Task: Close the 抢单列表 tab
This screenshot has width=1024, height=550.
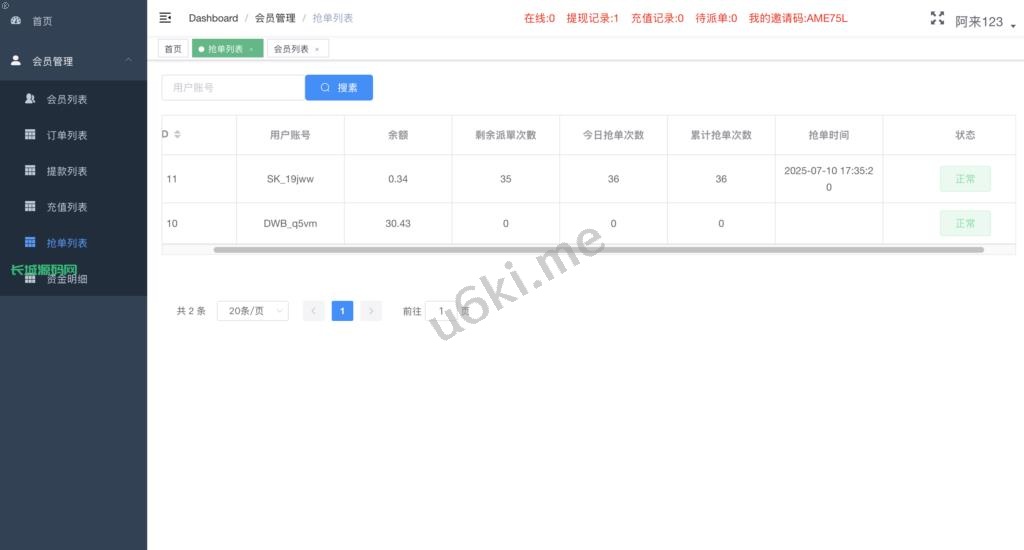Action: [x=251, y=49]
